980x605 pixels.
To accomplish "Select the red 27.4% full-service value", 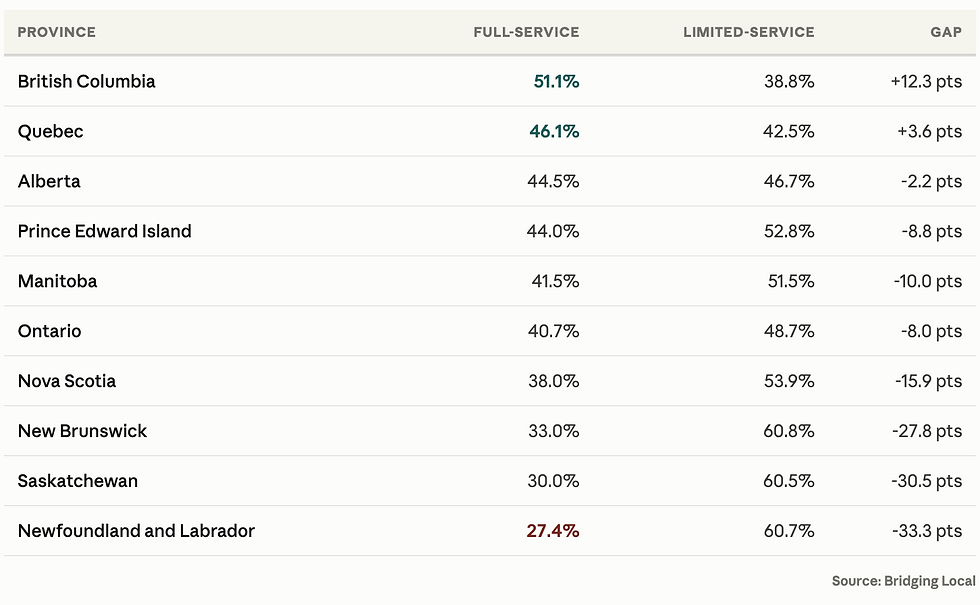I will click(552, 531).
